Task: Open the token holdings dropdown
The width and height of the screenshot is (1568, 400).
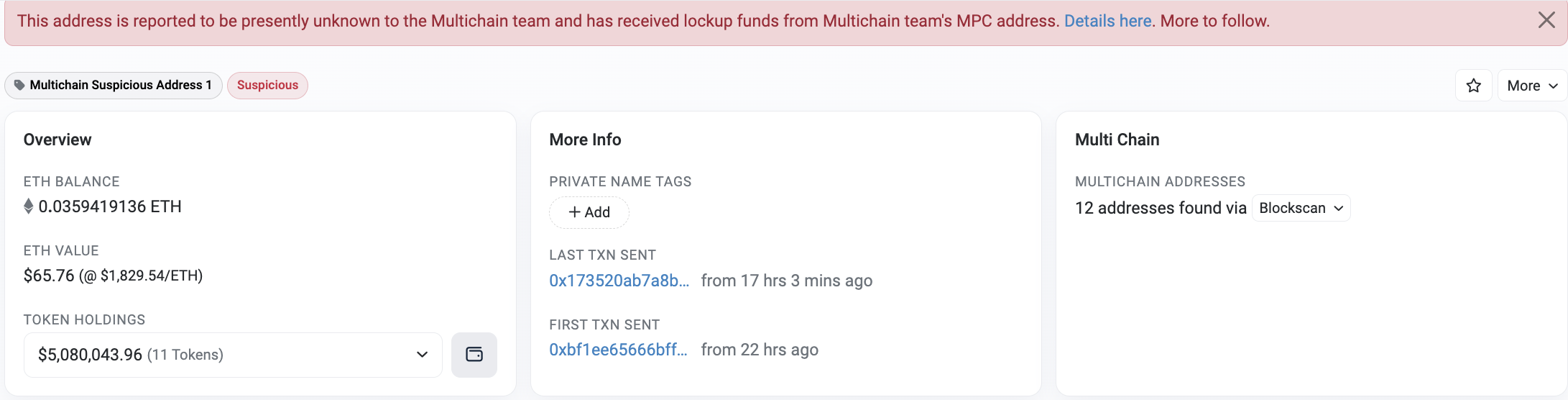Action: click(x=233, y=355)
